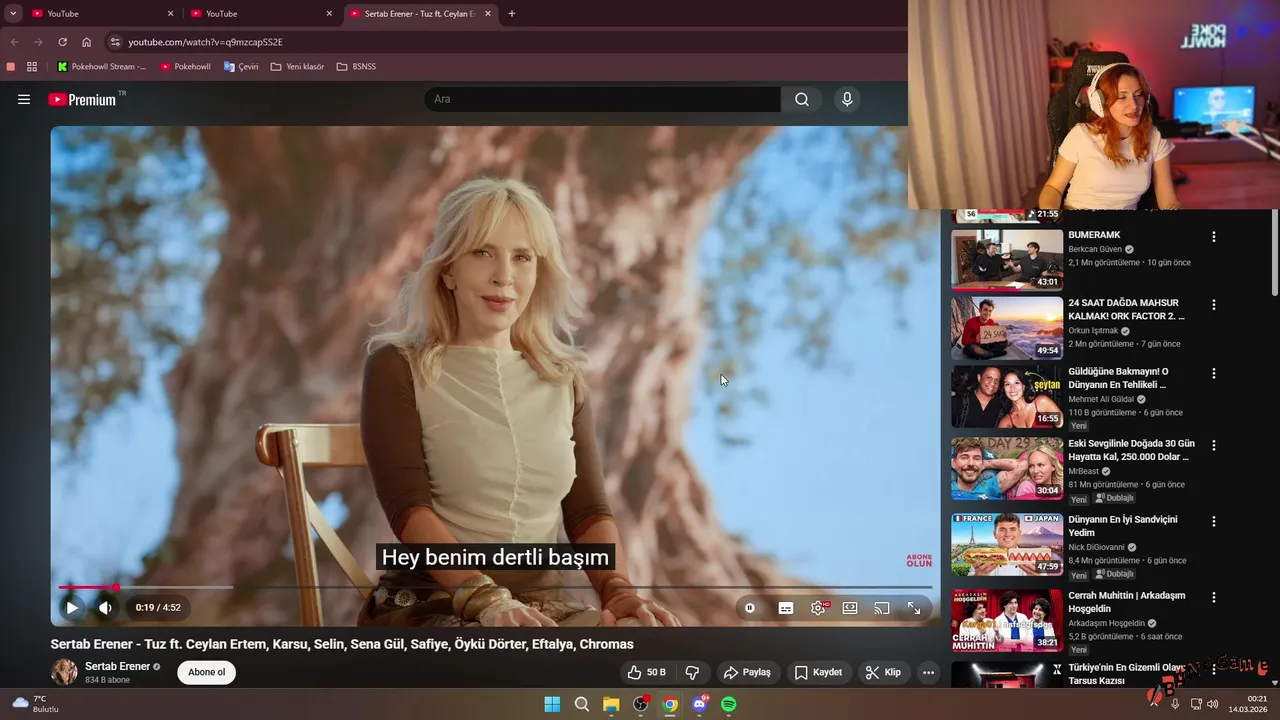The image size is (1280, 720).
Task: Open options menu for Güldüğüne Bakmayın video
Action: (1214, 373)
